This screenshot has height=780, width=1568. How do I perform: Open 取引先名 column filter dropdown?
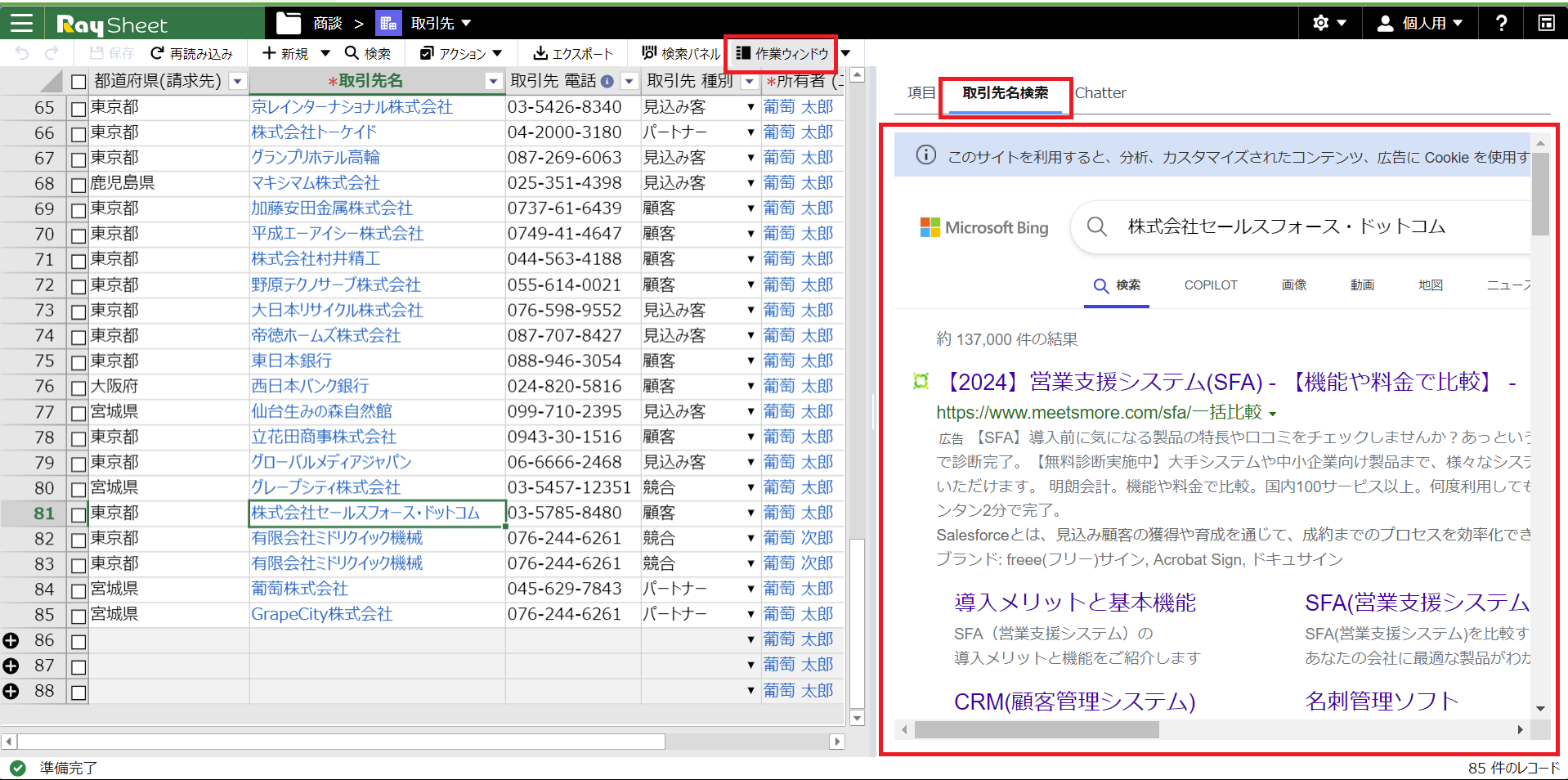493,81
